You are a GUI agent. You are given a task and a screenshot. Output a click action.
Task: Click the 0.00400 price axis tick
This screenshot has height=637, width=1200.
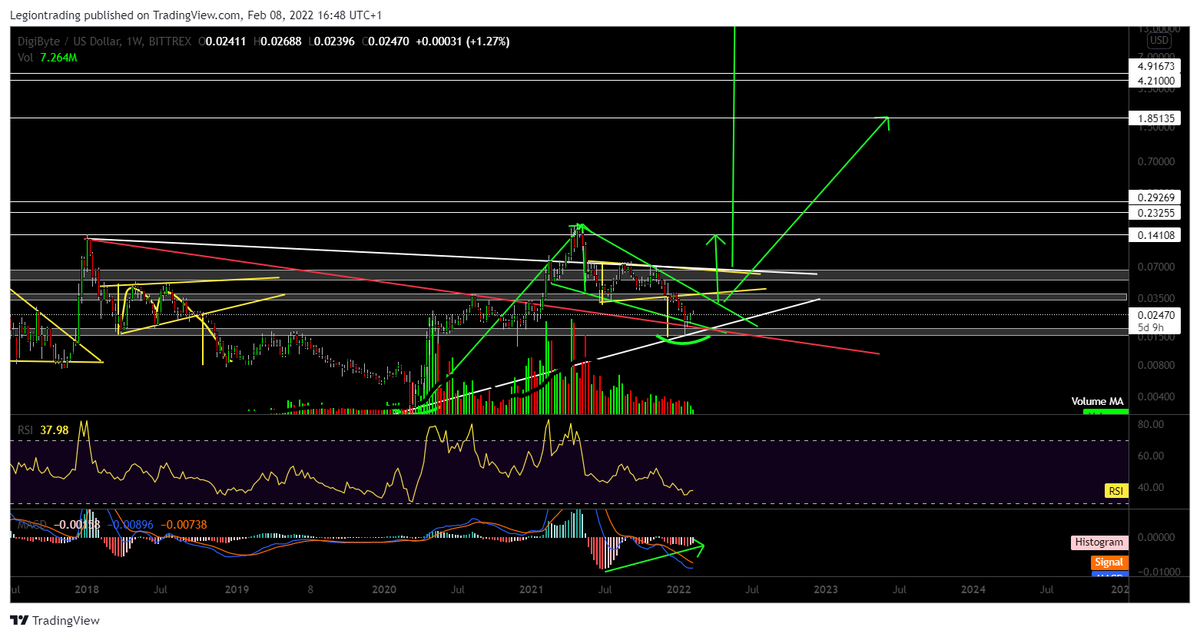1154,396
